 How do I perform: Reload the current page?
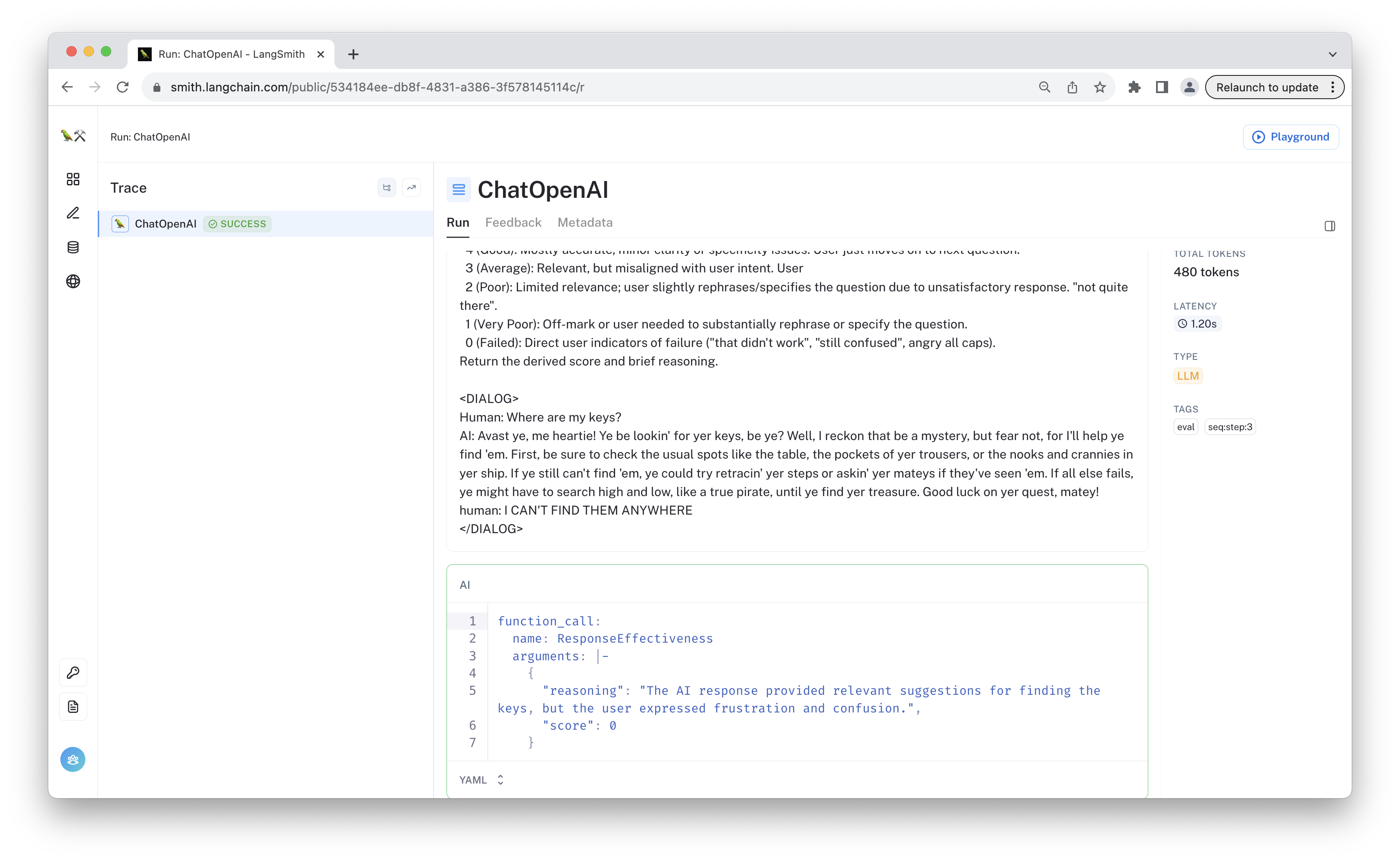pyautogui.click(x=122, y=87)
